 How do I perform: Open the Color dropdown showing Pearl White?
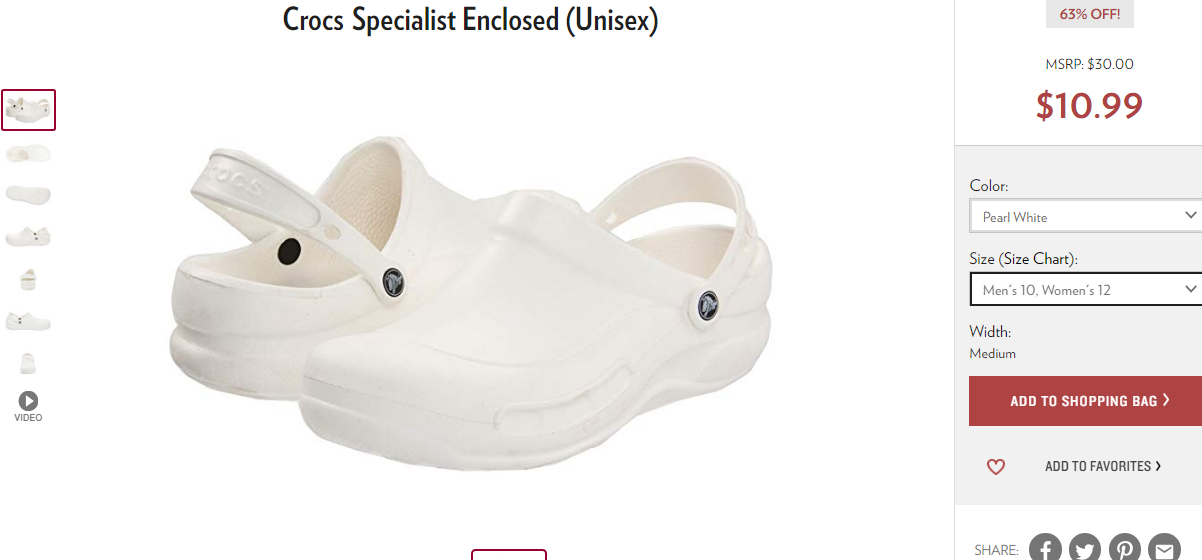(1086, 216)
